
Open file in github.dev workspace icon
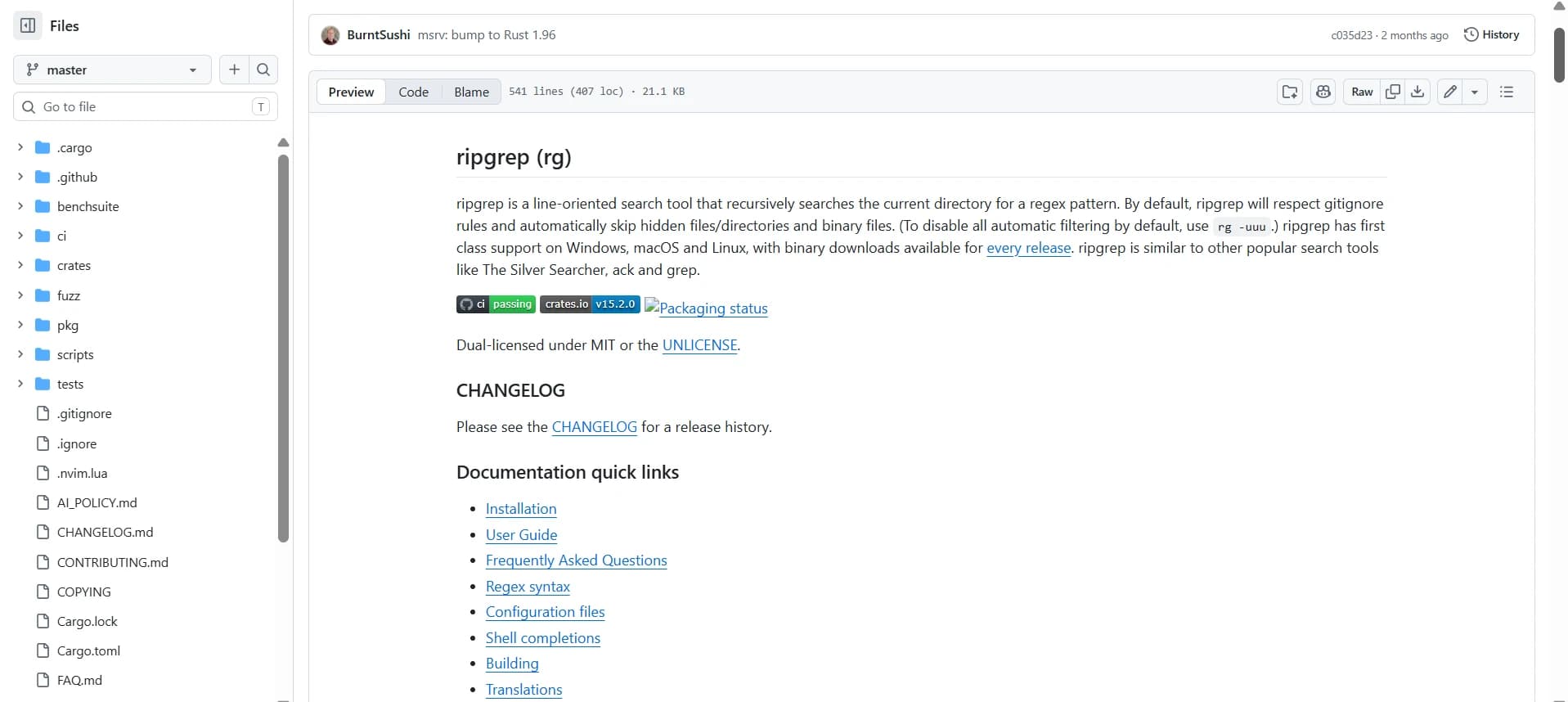(x=1290, y=92)
